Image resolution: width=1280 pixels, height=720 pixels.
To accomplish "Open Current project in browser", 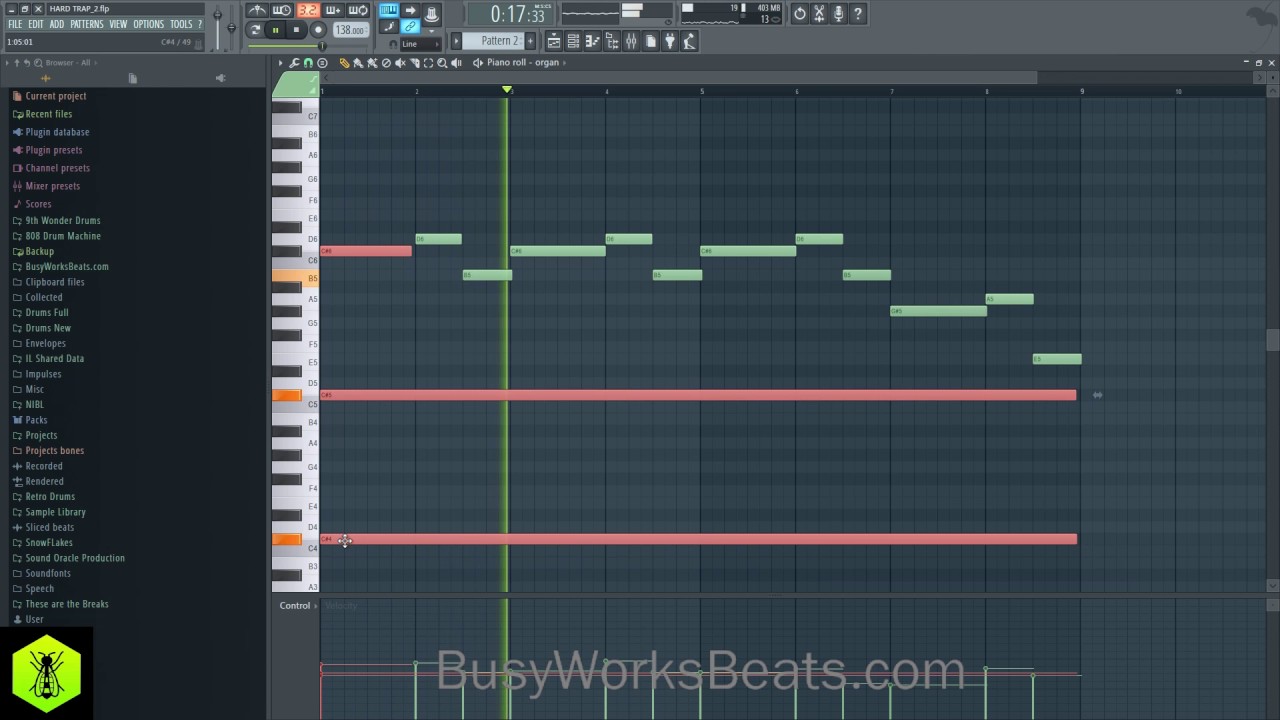I will pyautogui.click(x=55, y=96).
